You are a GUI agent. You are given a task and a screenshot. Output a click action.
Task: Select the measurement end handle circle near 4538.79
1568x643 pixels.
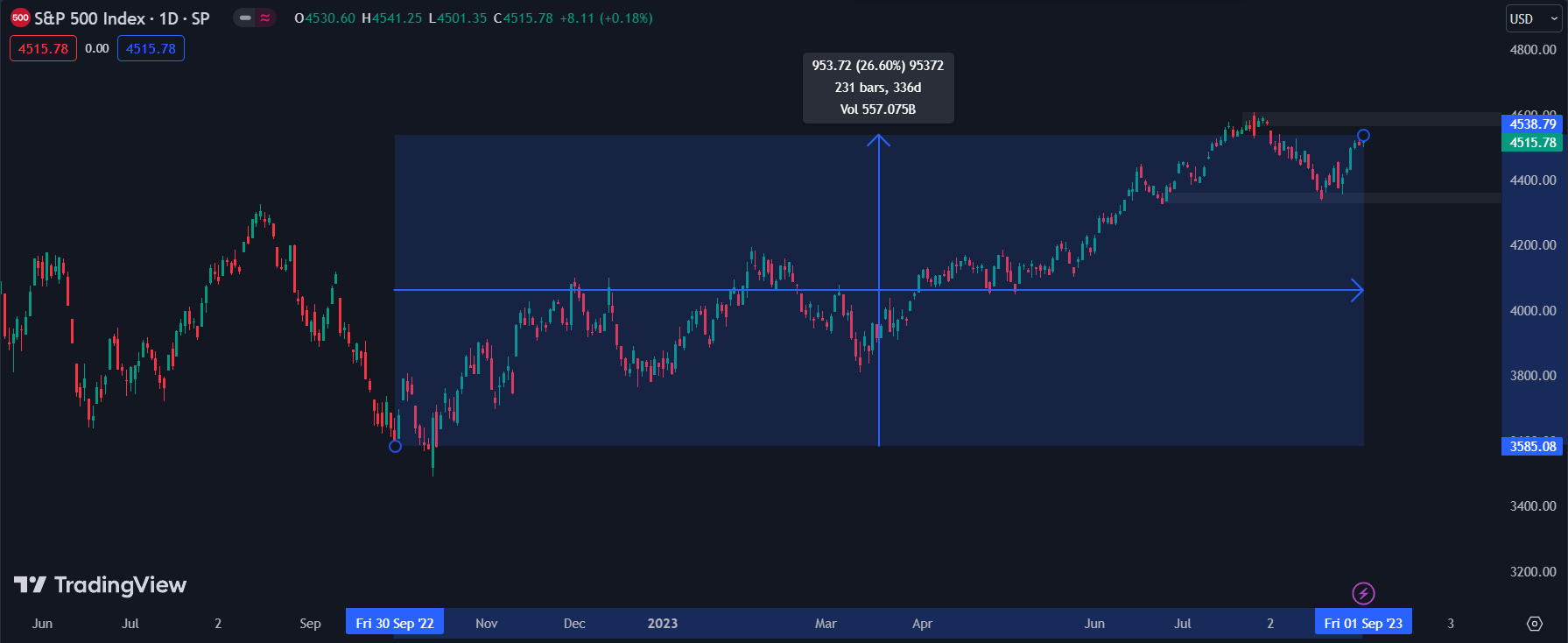tap(1363, 136)
